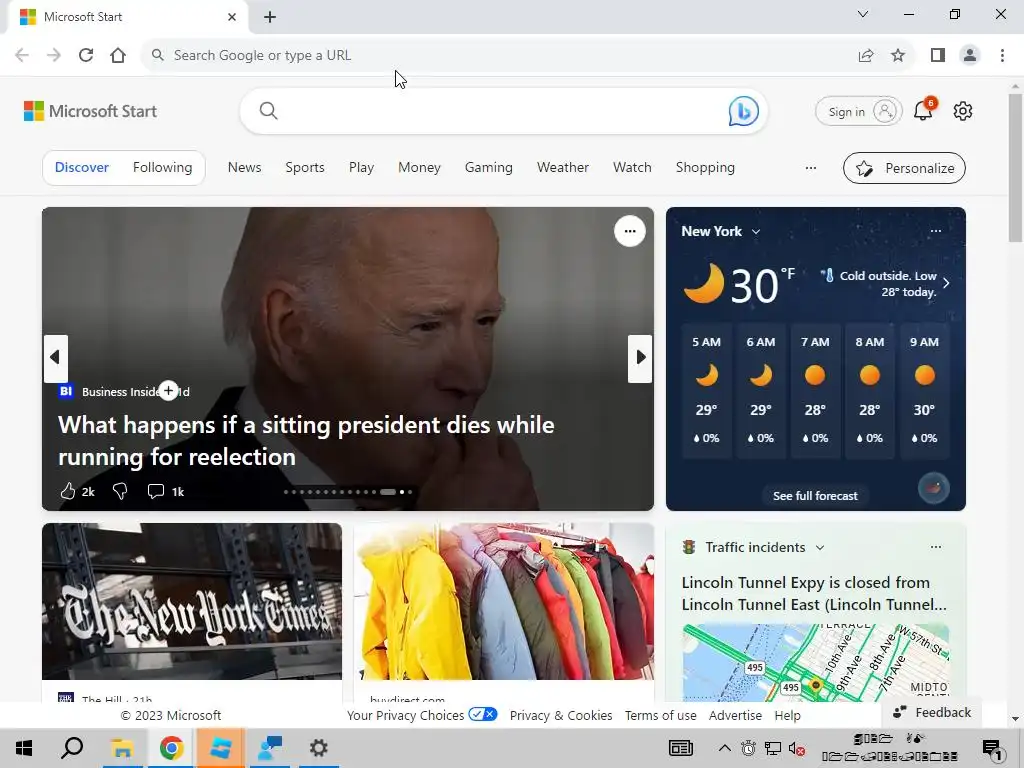Bookmark this tab with star icon

click(x=898, y=56)
